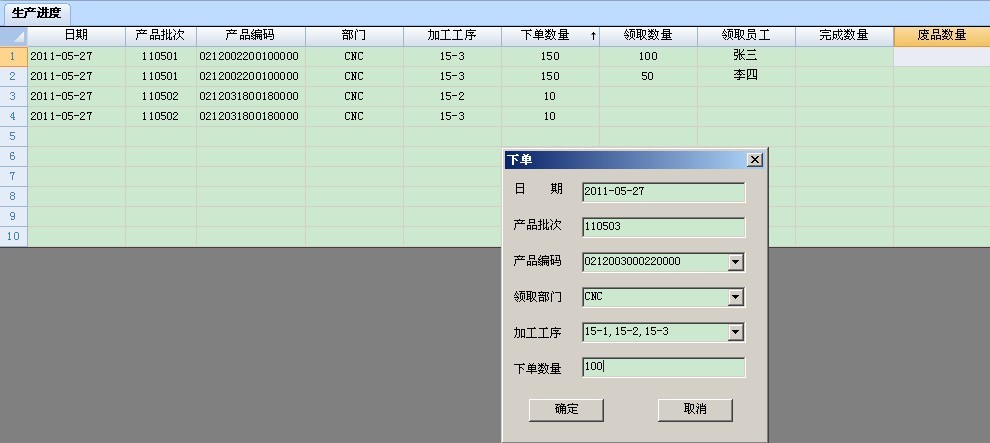Select row header 6
This screenshot has height=443, width=990.
[x=13, y=156]
